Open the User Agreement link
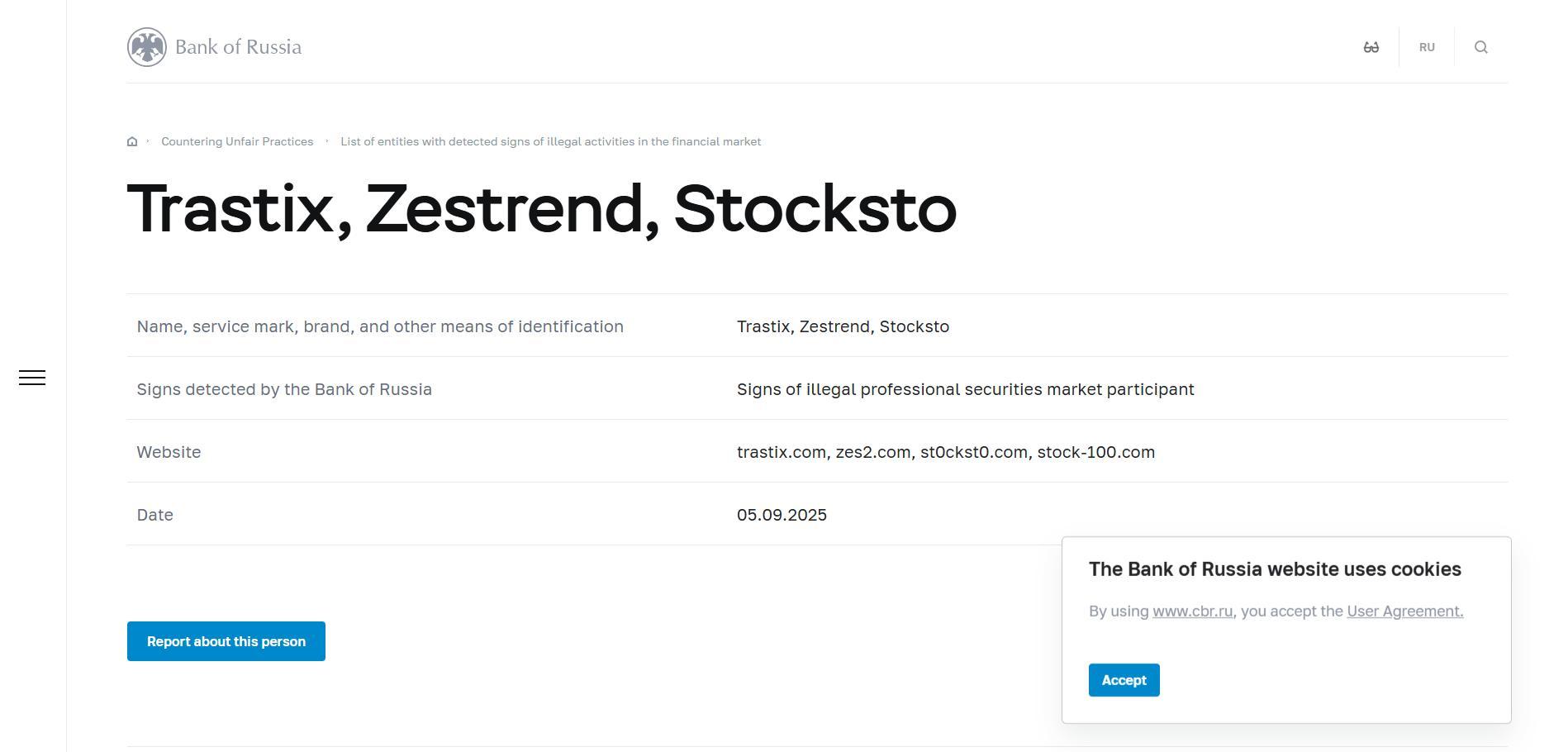Viewport: 1568px width, 752px height. (1404, 612)
